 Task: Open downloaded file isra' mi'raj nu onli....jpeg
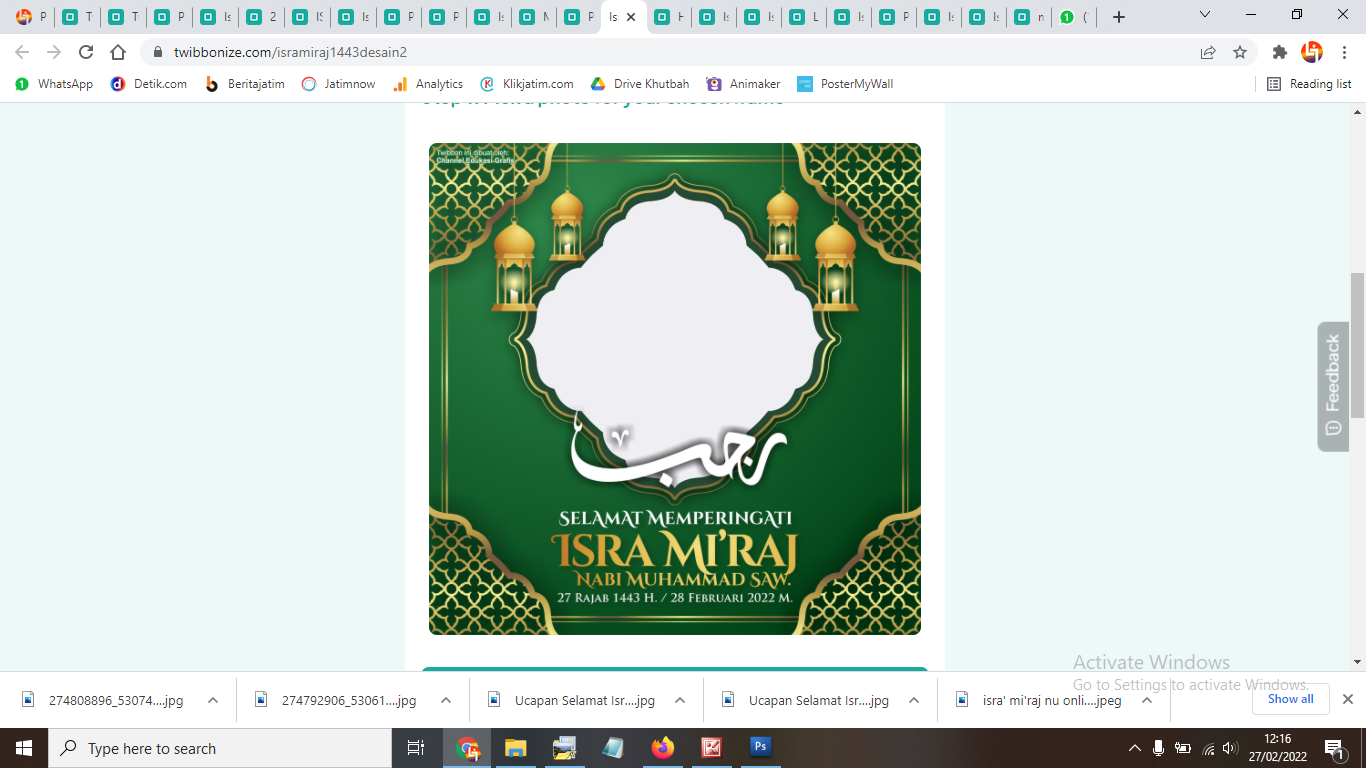1040,700
